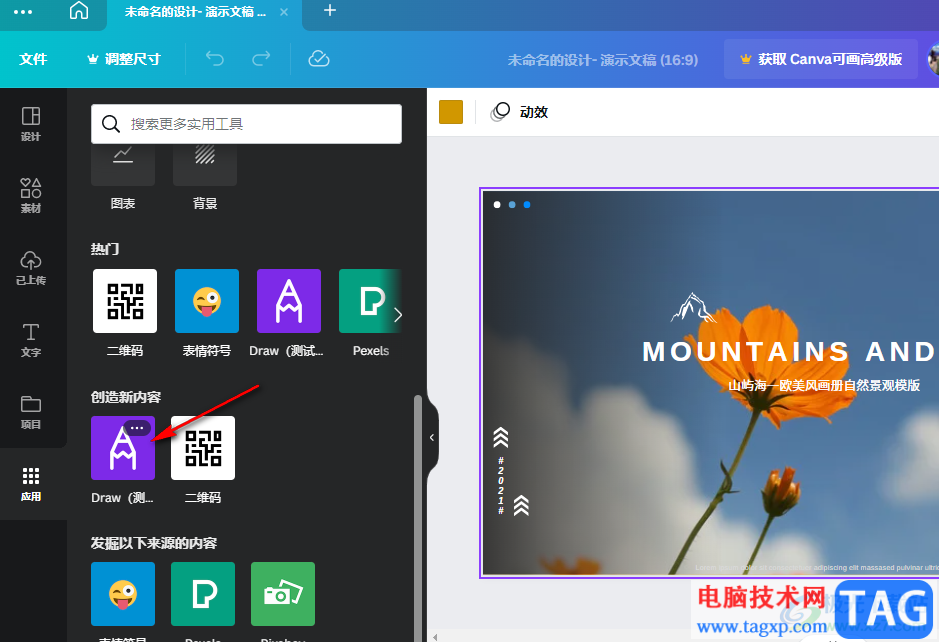
Task: Open the 设计 sidebar panel
Action: click(31, 124)
